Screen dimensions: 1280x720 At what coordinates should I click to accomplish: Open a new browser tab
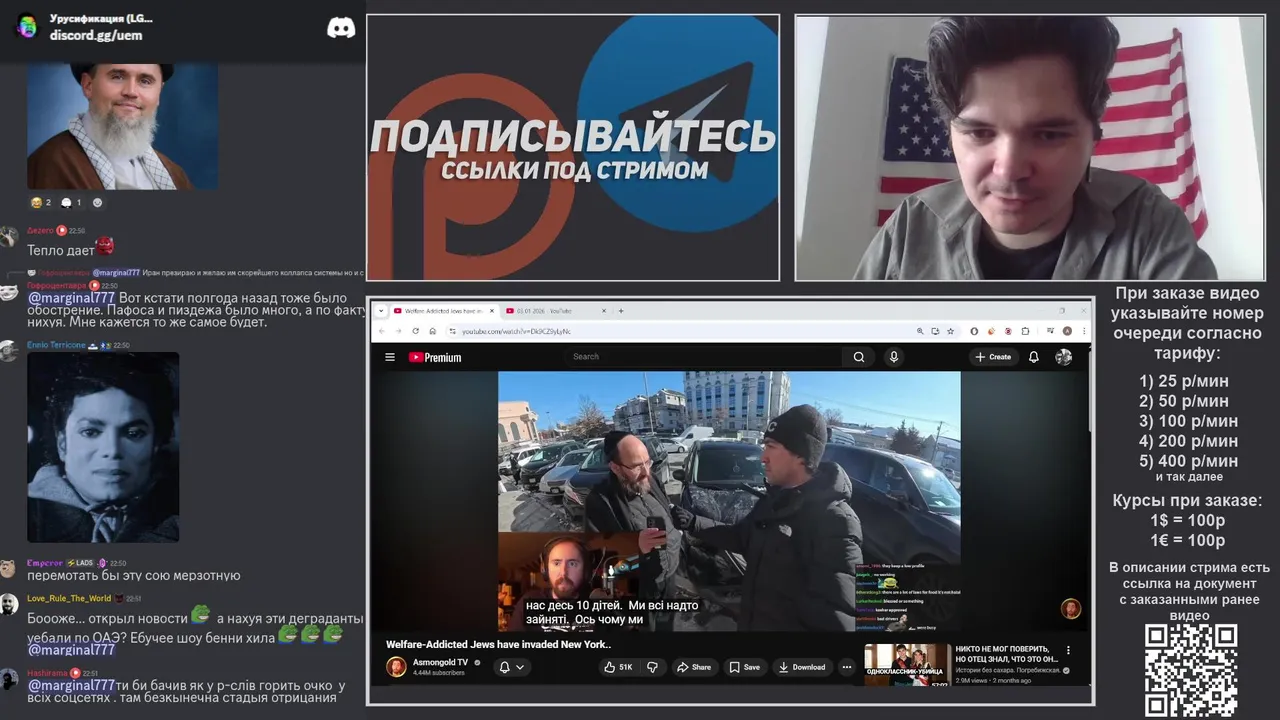[621, 311]
